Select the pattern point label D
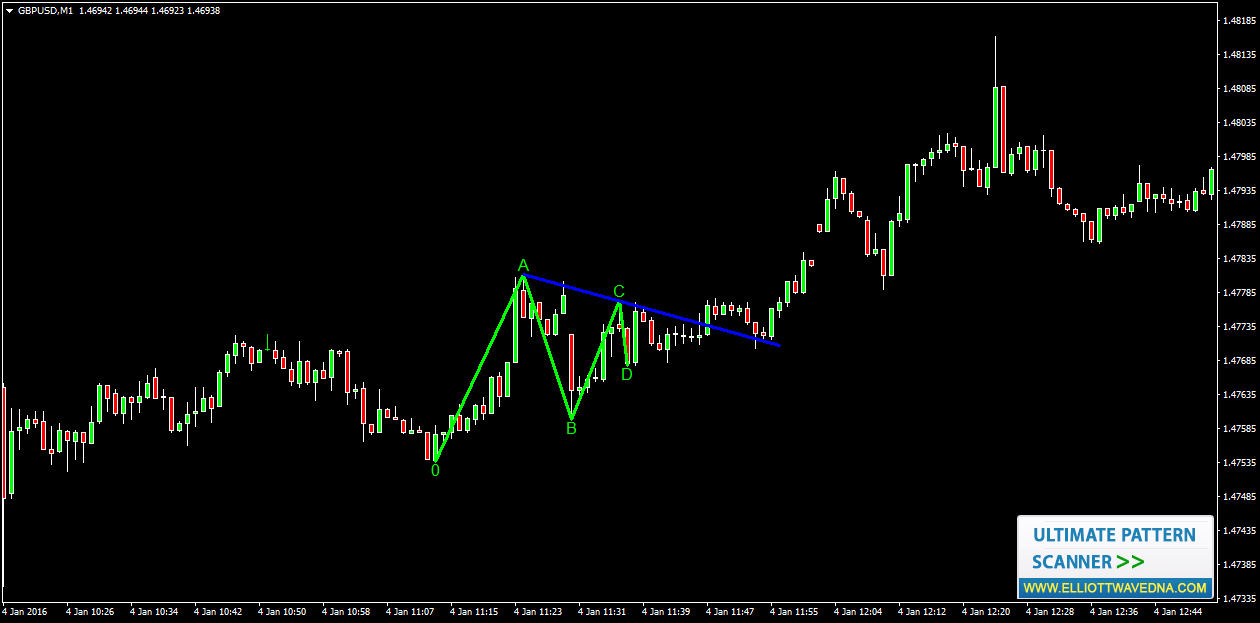1260x623 pixels. pos(627,374)
